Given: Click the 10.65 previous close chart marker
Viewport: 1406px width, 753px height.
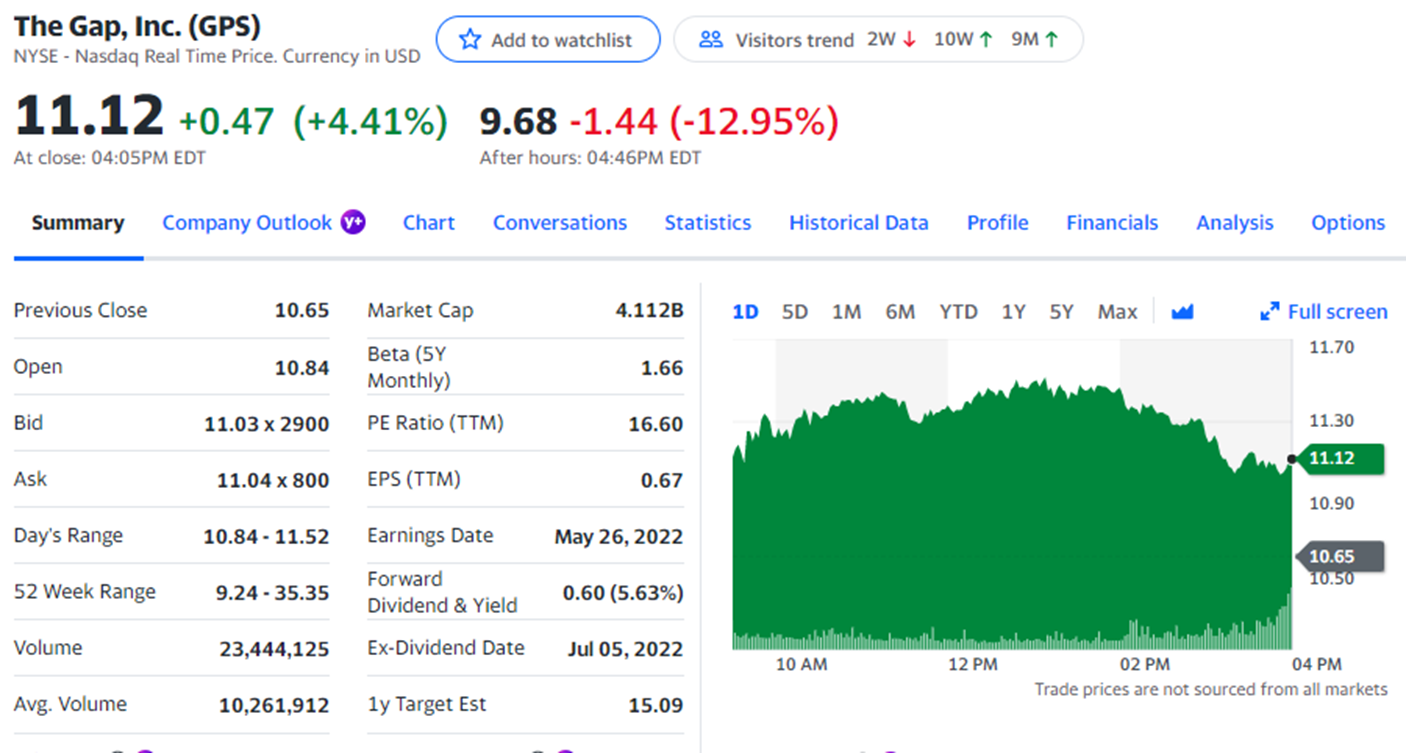Looking at the screenshot, I should (1341, 557).
